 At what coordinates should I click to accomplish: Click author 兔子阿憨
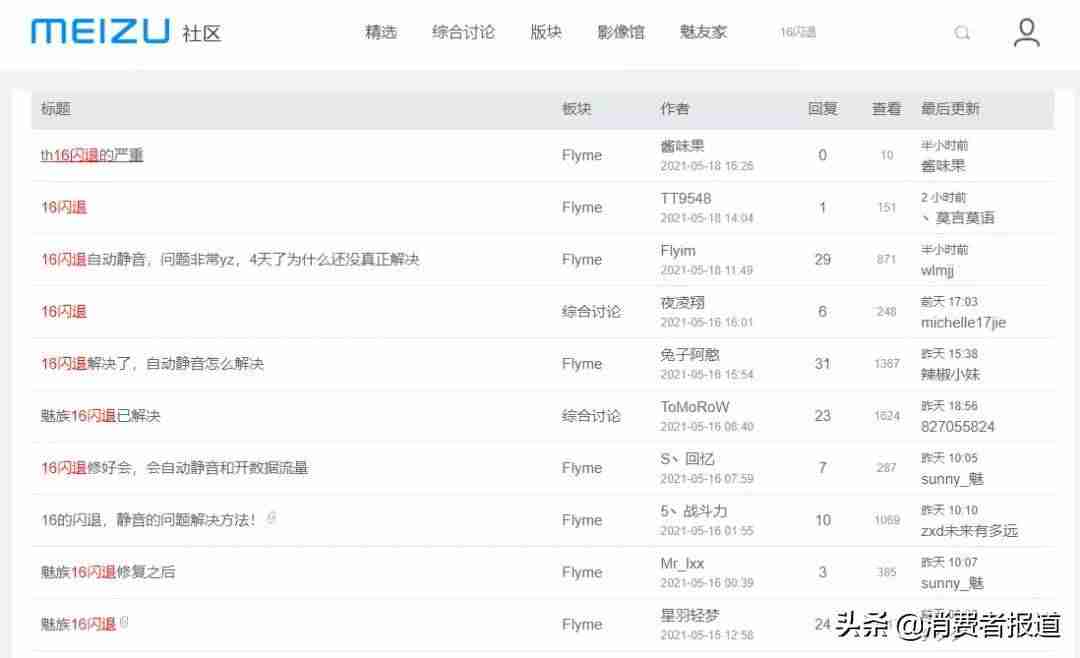(689, 355)
